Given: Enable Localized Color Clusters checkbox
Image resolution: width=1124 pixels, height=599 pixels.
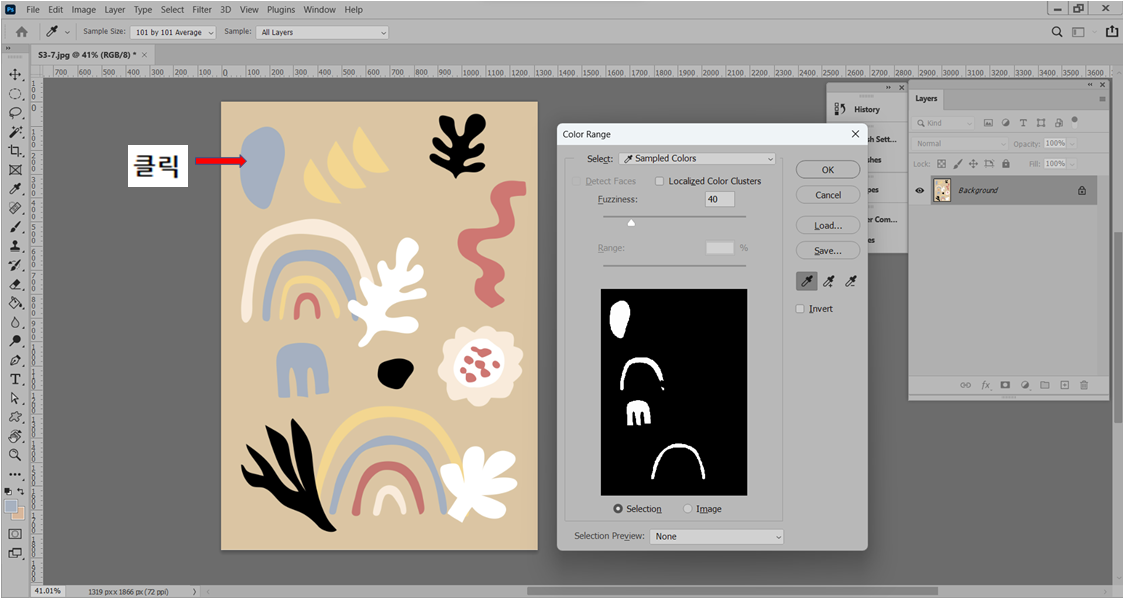Looking at the screenshot, I should point(659,181).
